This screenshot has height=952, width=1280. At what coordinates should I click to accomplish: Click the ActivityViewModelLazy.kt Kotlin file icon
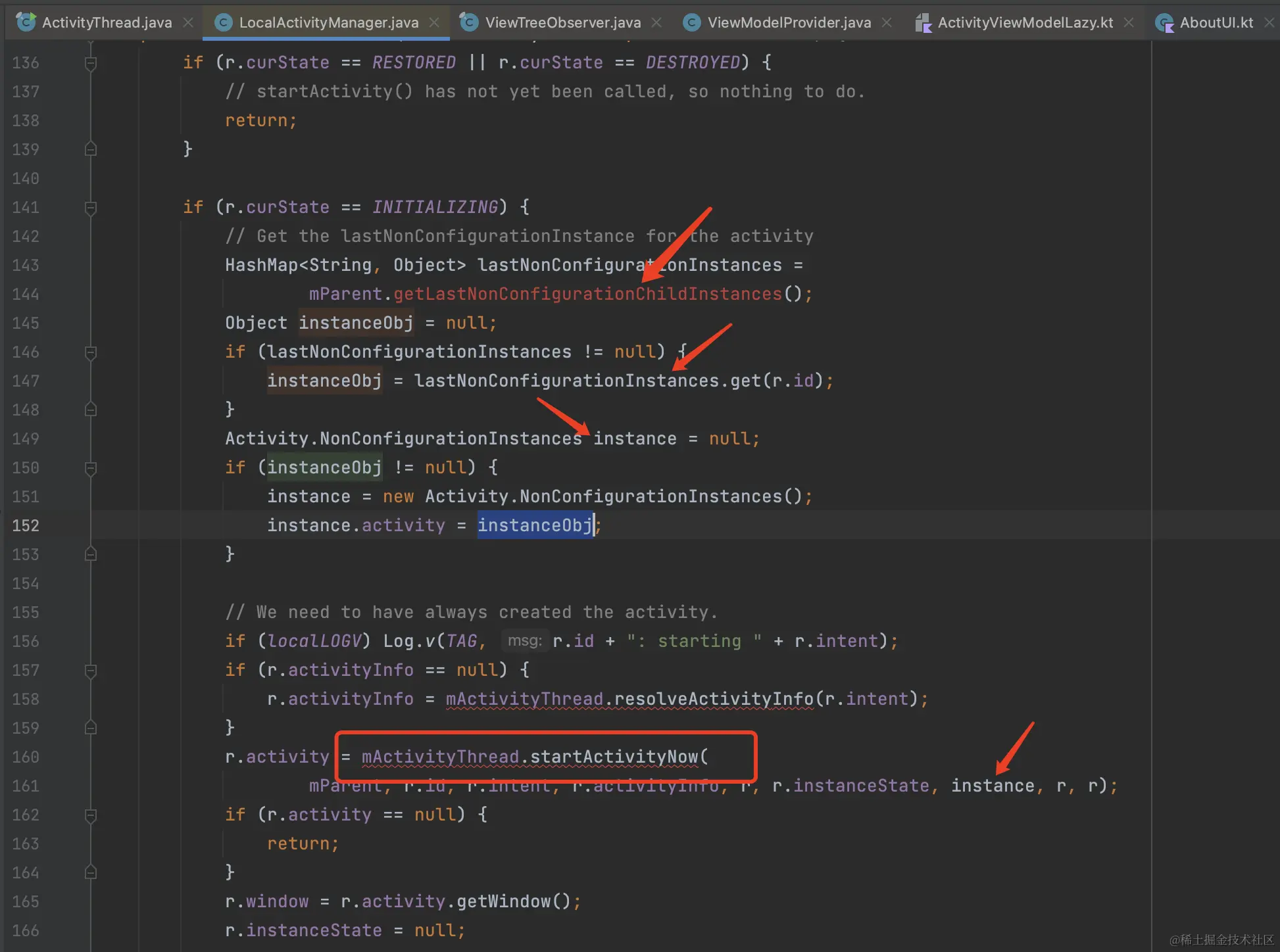923,23
